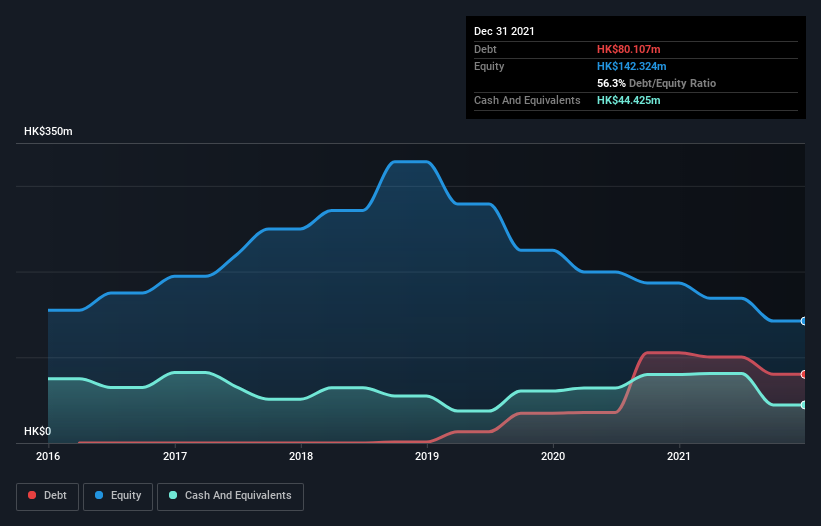Click Cash And Equivalents label in tooltip
Screen dimensions: 821x526
tap(527, 100)
